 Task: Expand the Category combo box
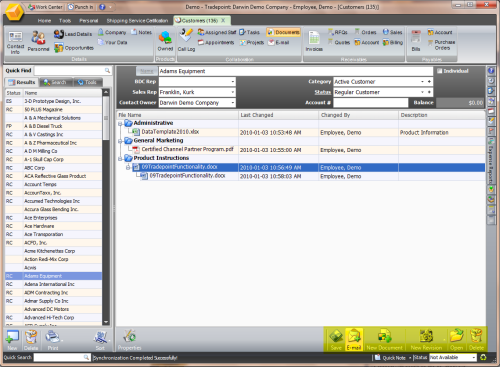(x=422, y=82)
